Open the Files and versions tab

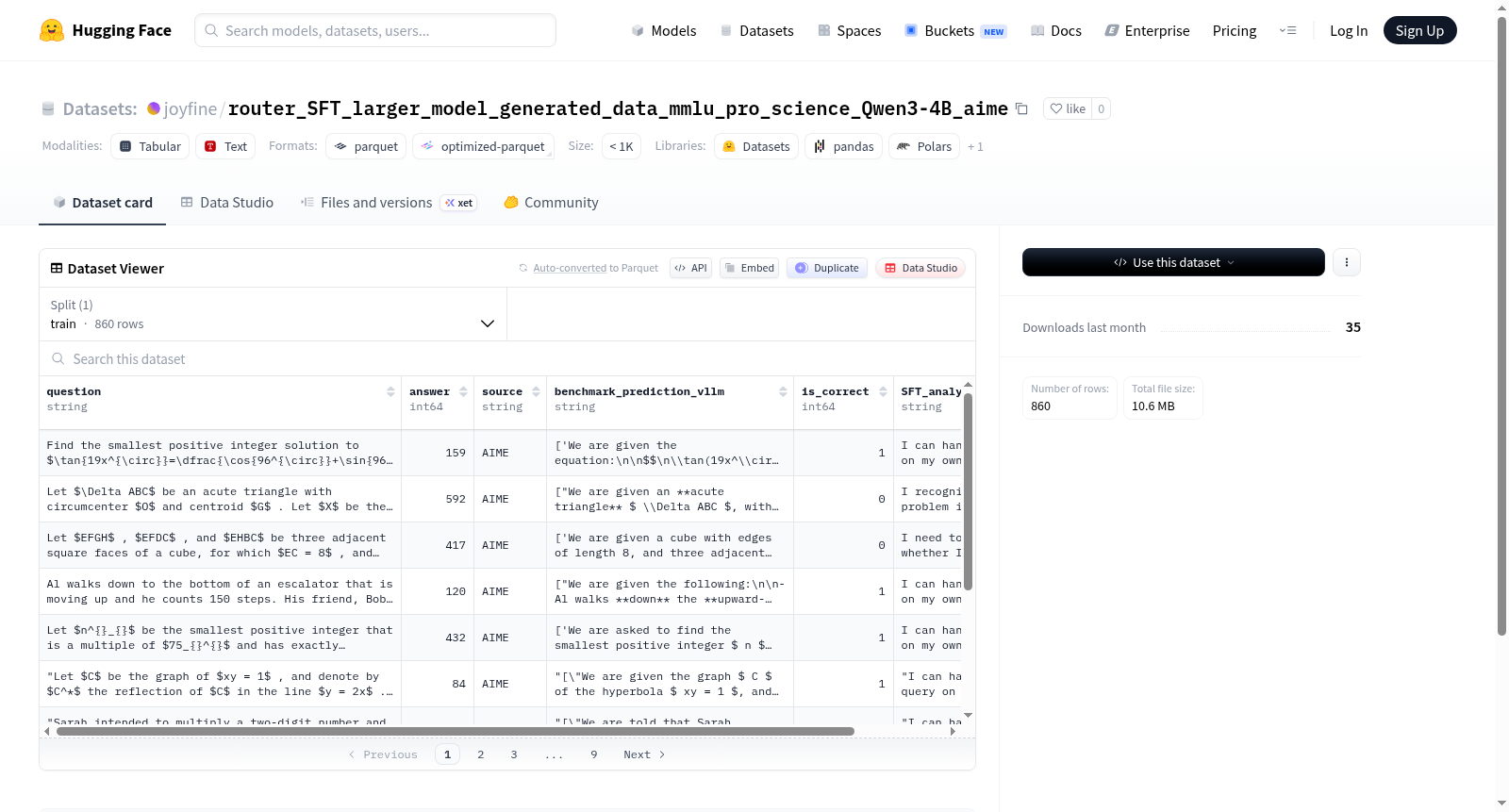point(389,202)
